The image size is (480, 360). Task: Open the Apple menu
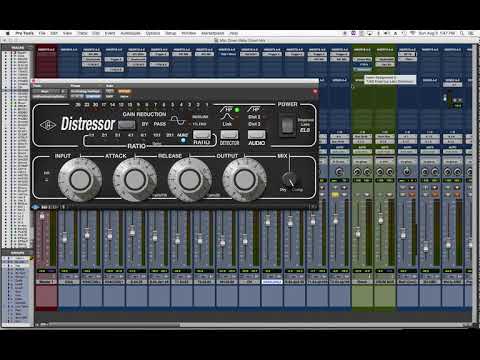[7, 33]
